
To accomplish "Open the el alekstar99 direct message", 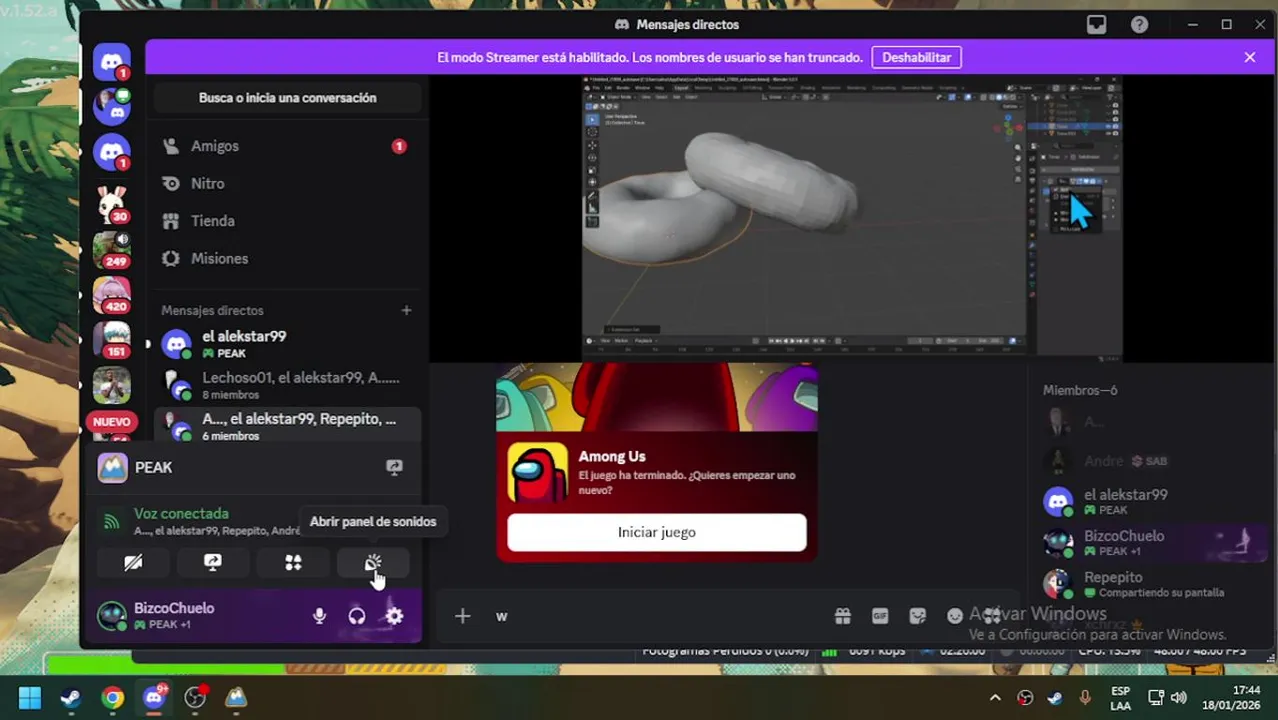I will pyautogui.click(x=288, y=344).
